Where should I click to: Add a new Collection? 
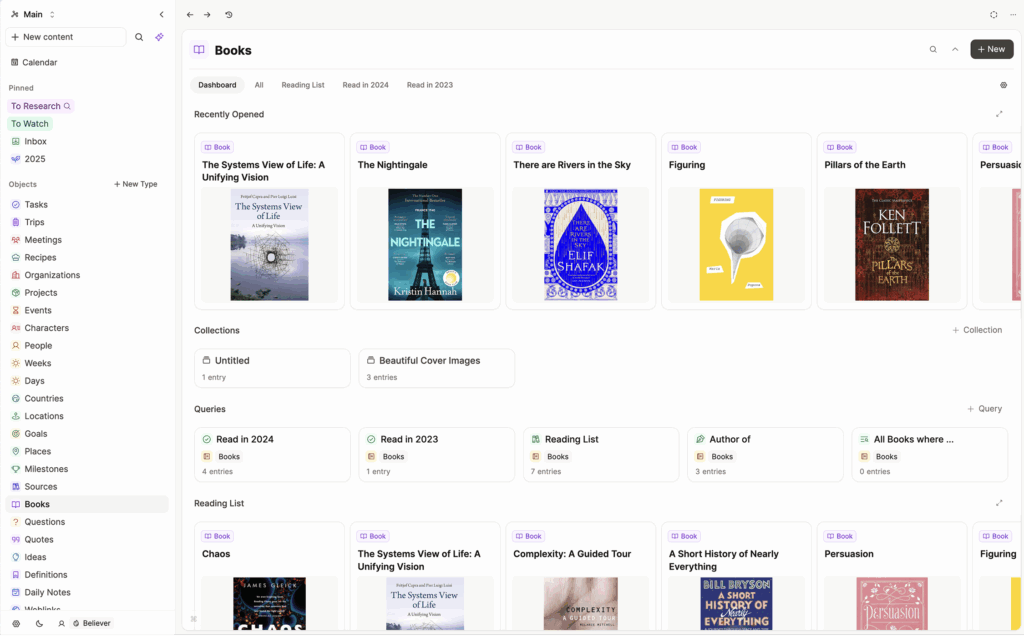(x=977, y=330)
